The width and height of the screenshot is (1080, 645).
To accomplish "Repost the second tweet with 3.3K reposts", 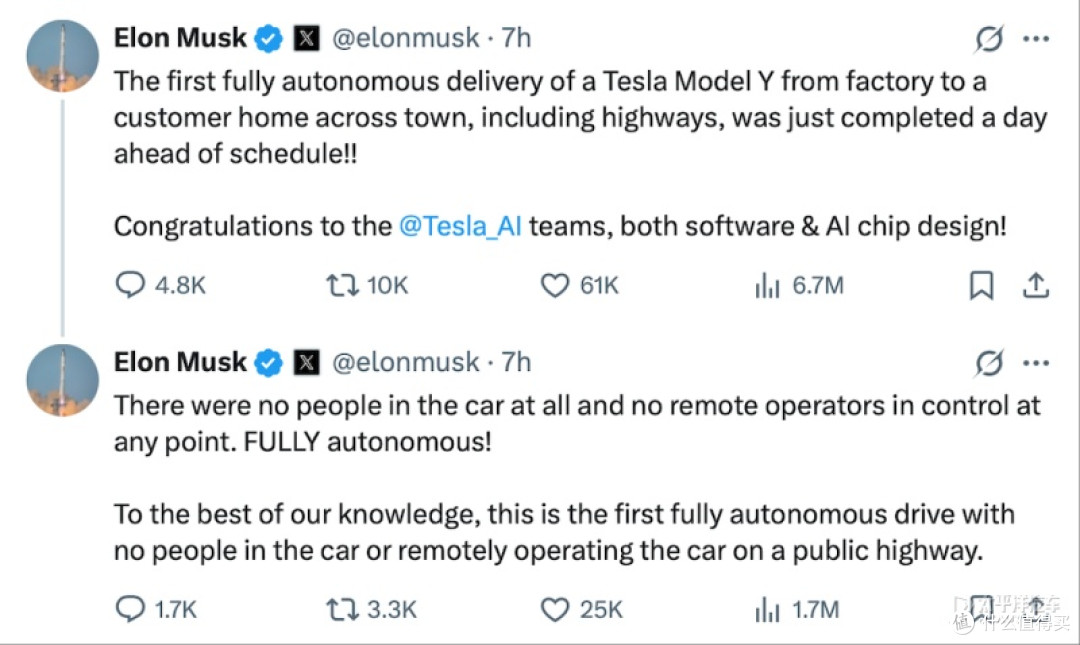I will 371,609.
